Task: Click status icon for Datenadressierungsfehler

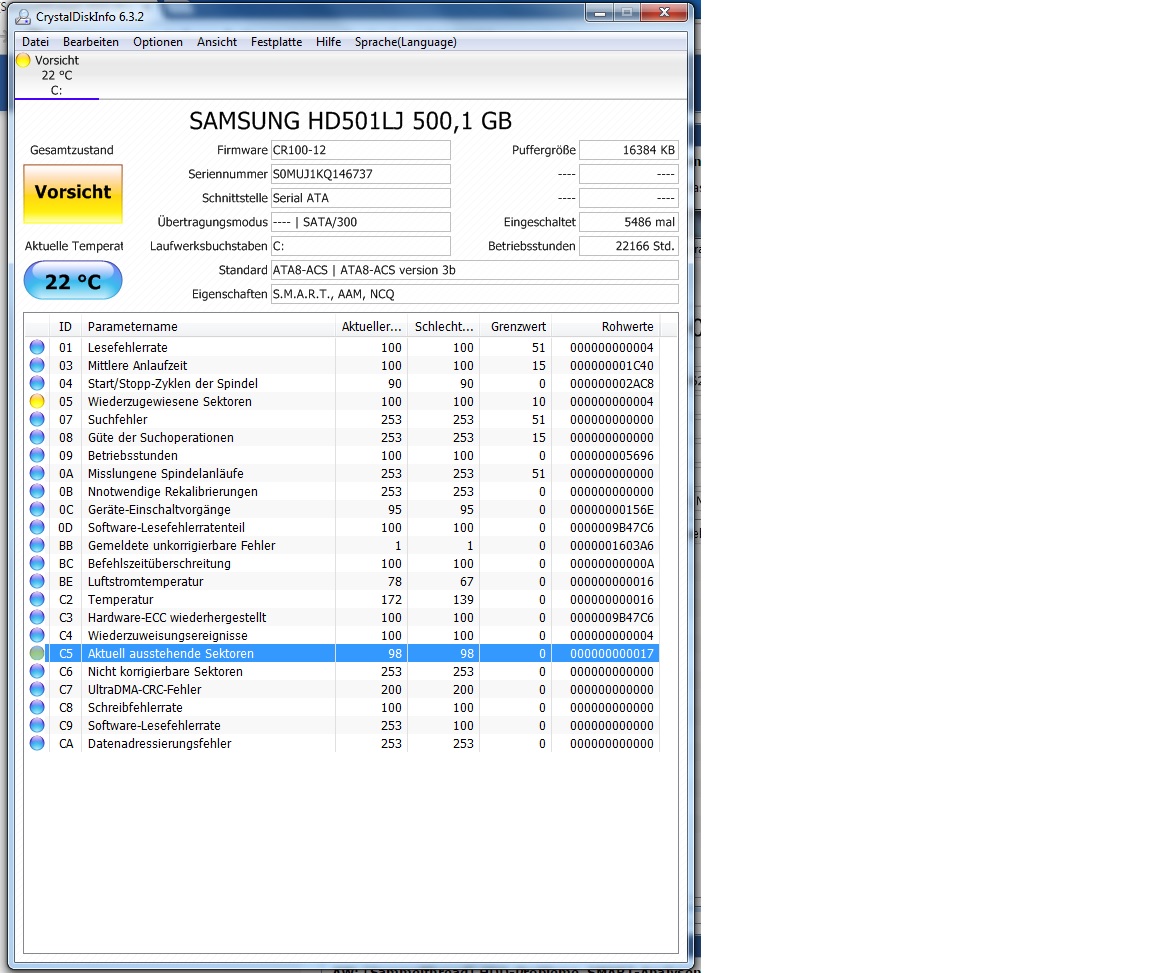Action: click(37, 743)
